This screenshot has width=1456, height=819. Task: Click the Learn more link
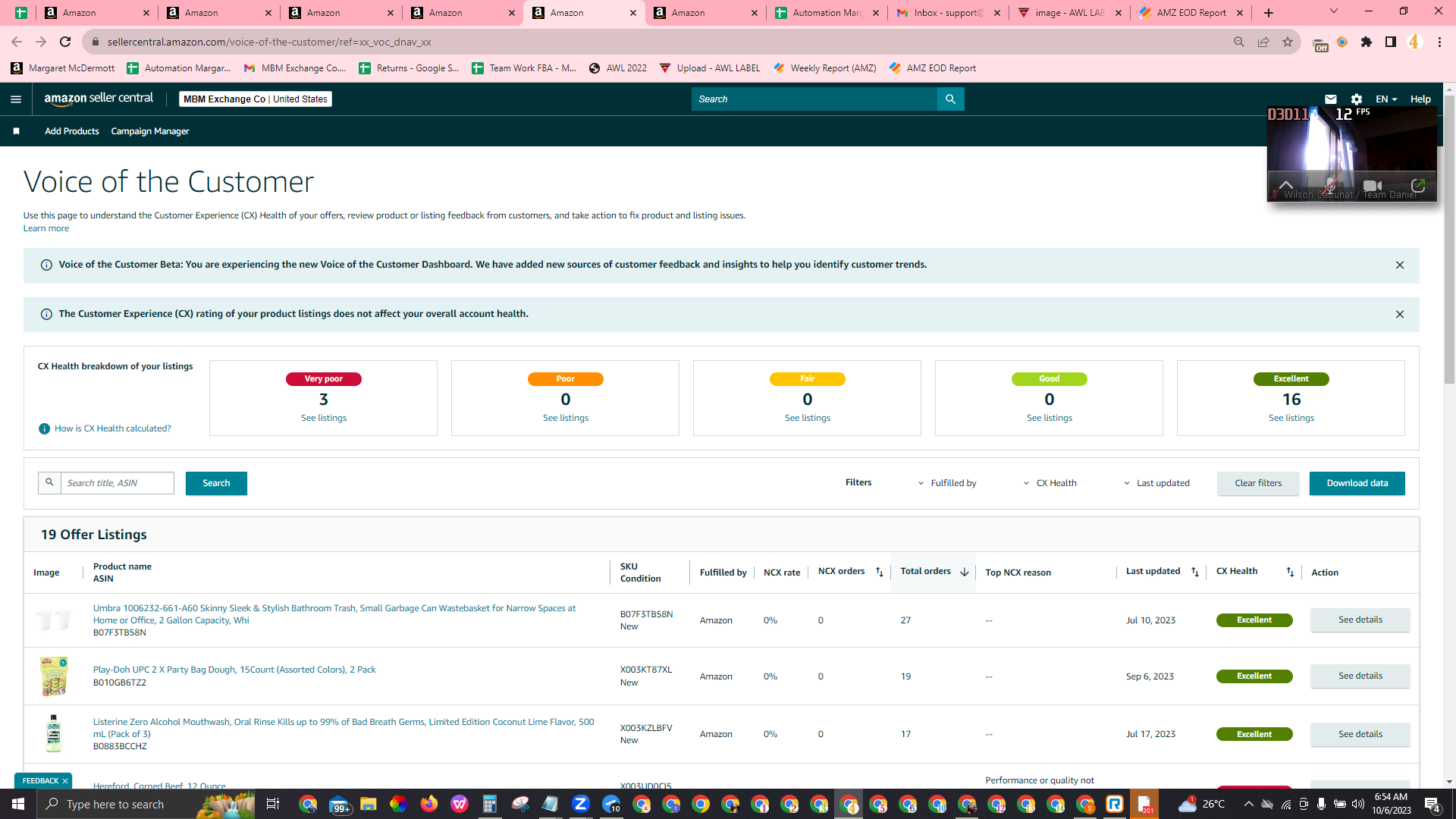(46, 228)
